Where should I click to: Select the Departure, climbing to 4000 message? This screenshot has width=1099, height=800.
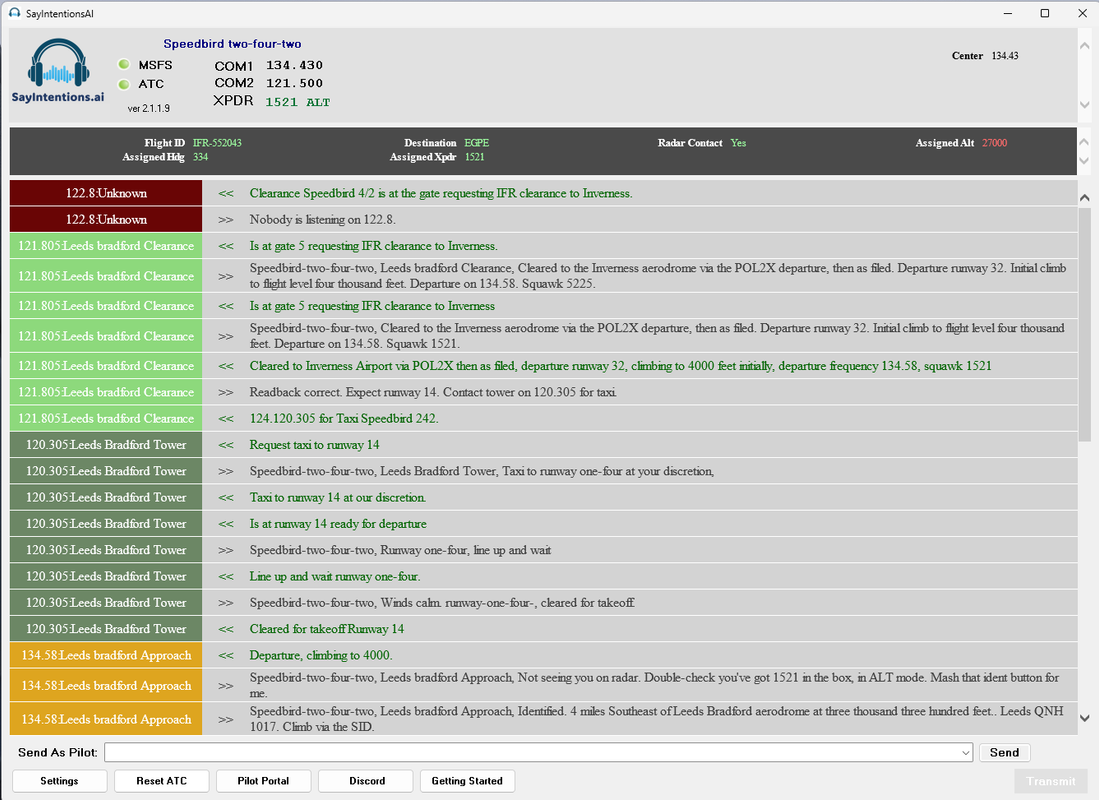tap(321, 656)
